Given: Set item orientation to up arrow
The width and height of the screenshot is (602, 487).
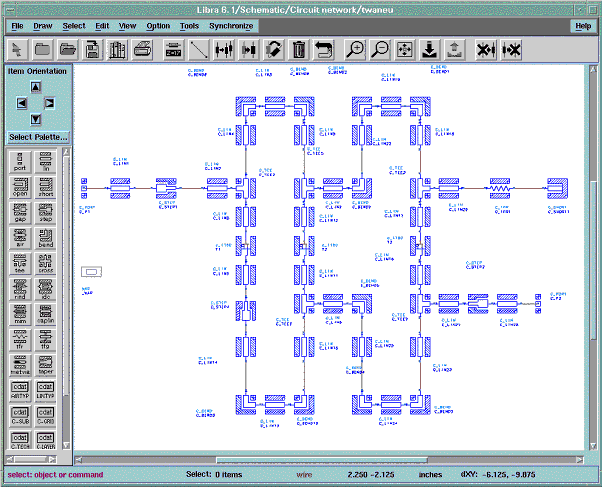Looking at the screenshot, I should pyautogui.click(x=35, y=87).
